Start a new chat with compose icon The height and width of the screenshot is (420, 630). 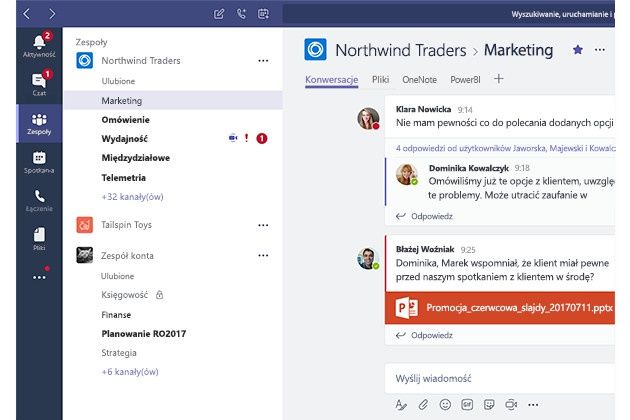click(x=219, y=14)
